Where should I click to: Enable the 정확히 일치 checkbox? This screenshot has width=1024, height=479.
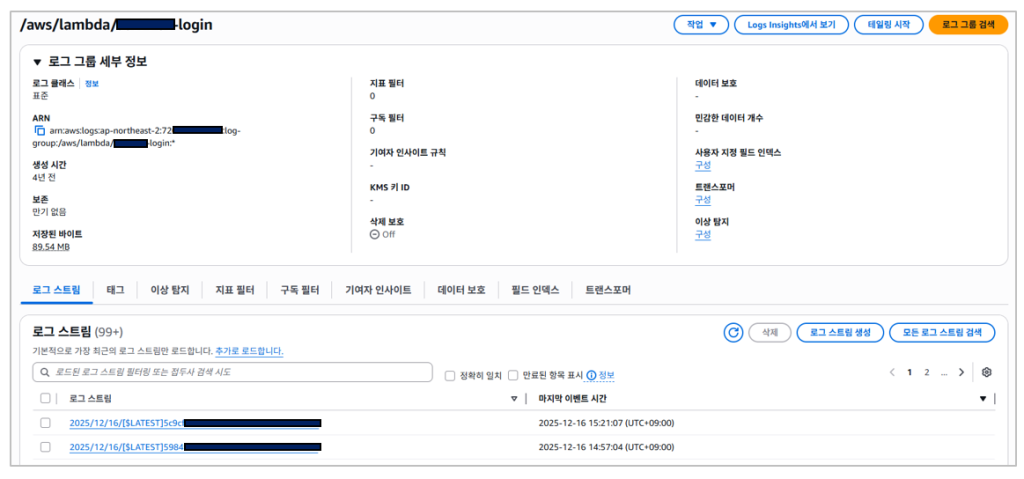450,375
